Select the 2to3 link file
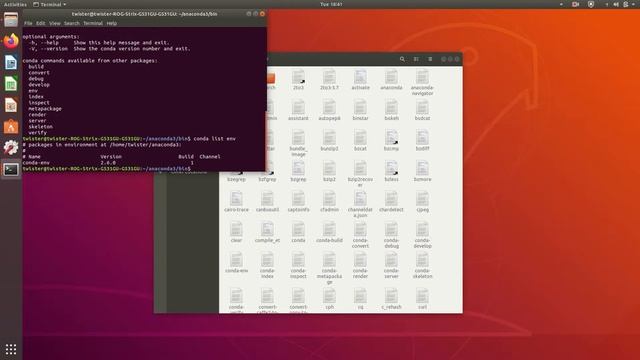This screenshot has height=360, width=640. (x=298, y=80)
